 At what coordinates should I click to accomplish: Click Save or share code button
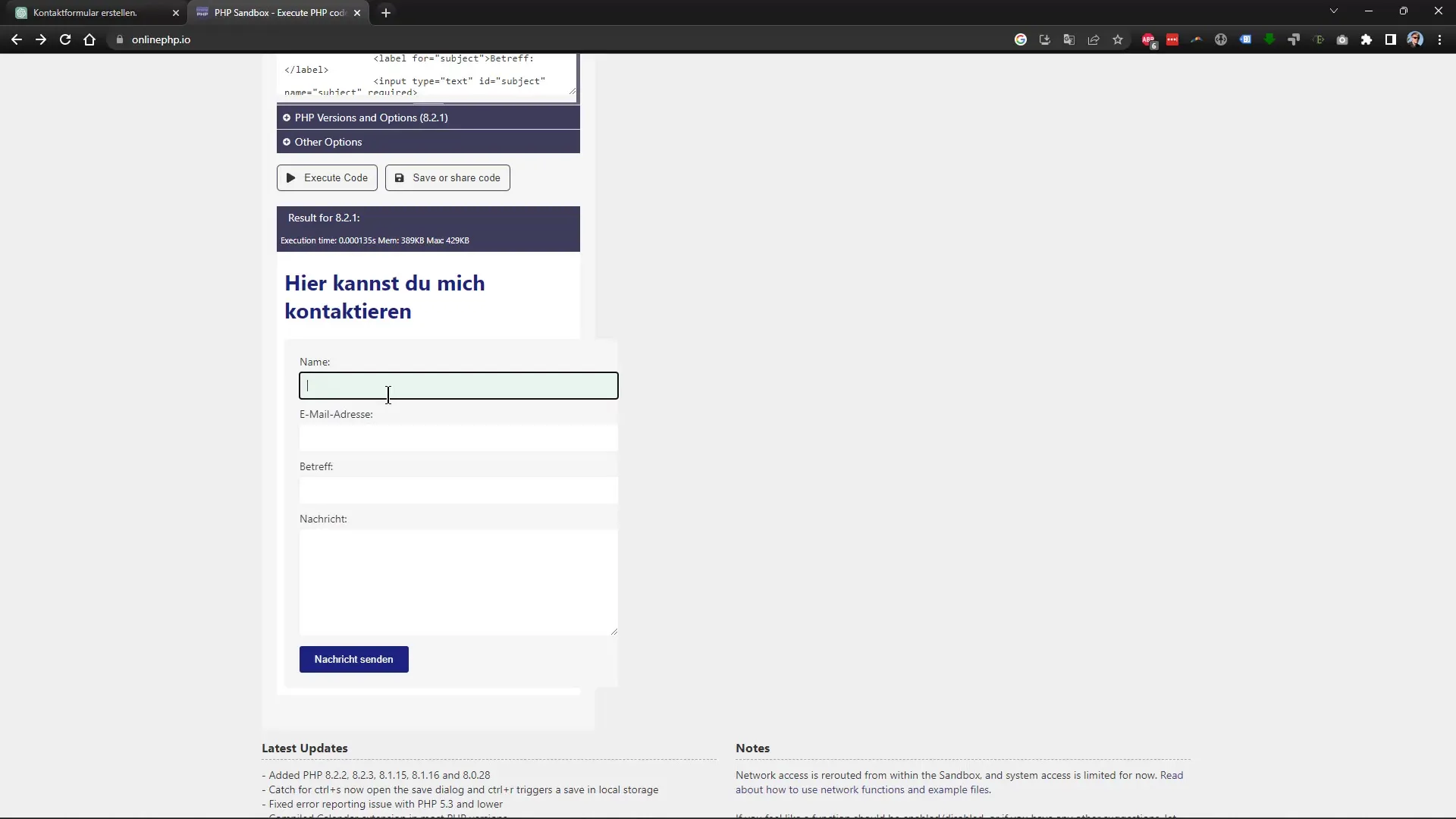coord(448,178)
